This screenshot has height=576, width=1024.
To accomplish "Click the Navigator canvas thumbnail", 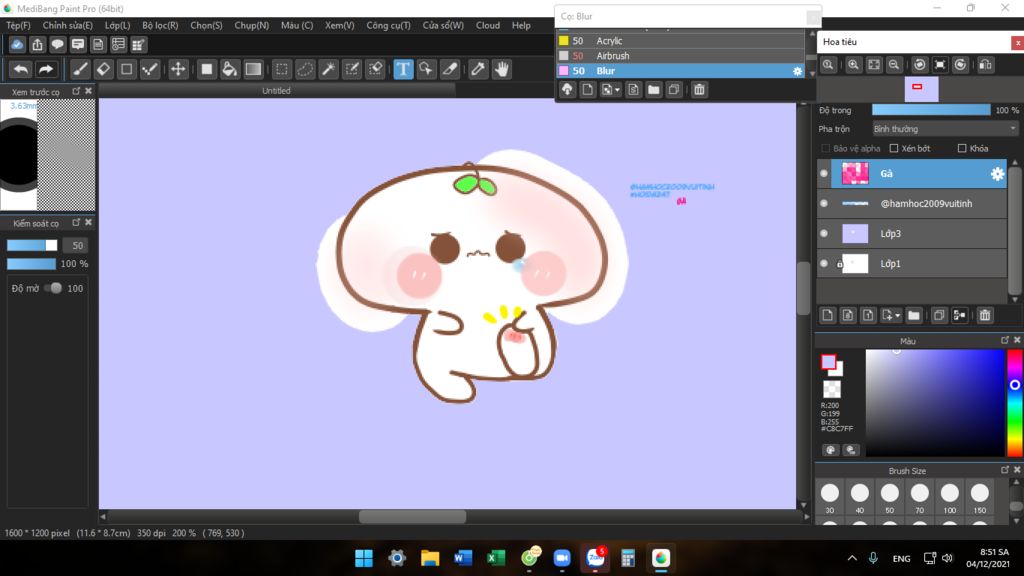I will coord(921,89).
